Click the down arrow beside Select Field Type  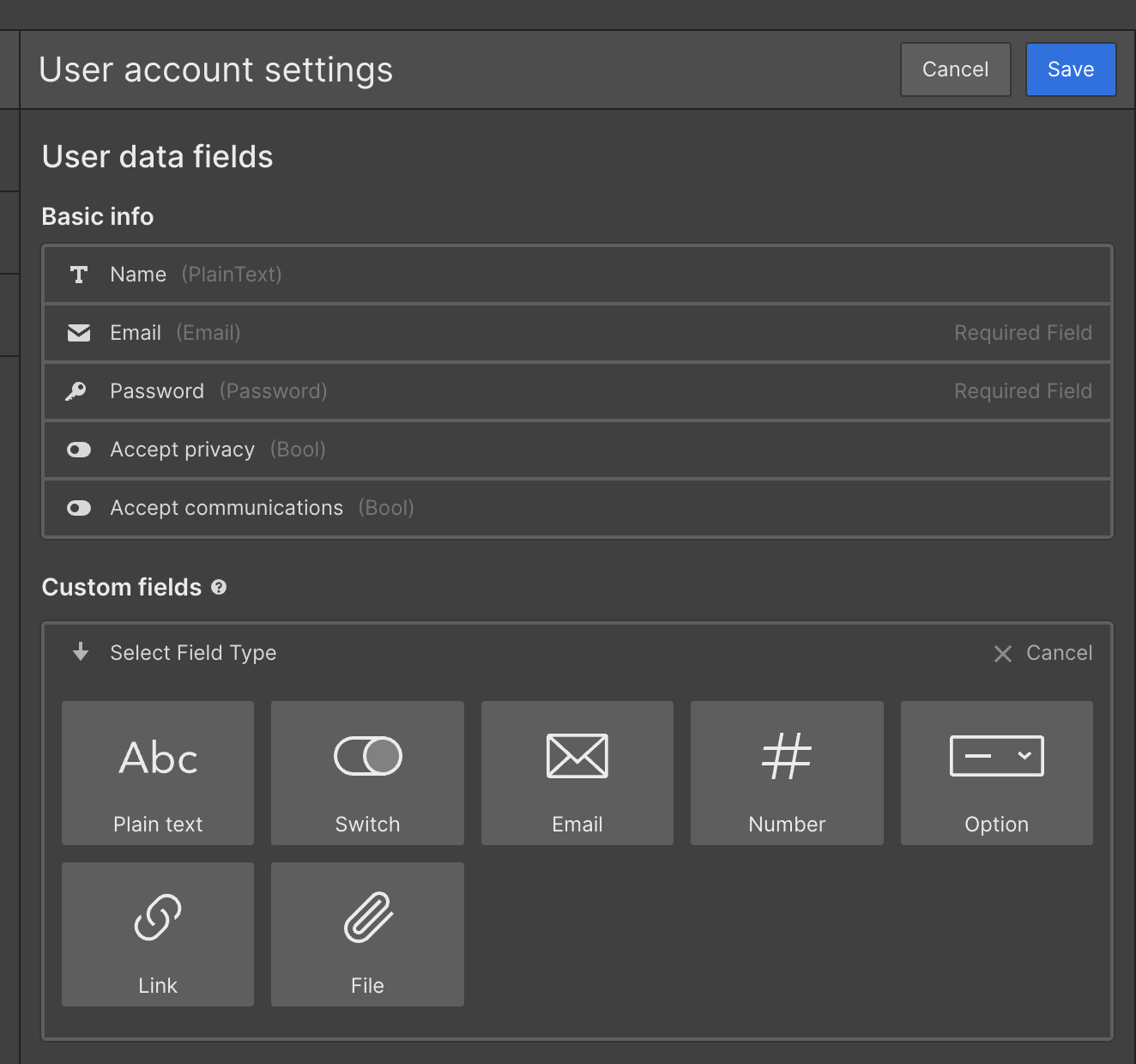(x=81, y=652)
